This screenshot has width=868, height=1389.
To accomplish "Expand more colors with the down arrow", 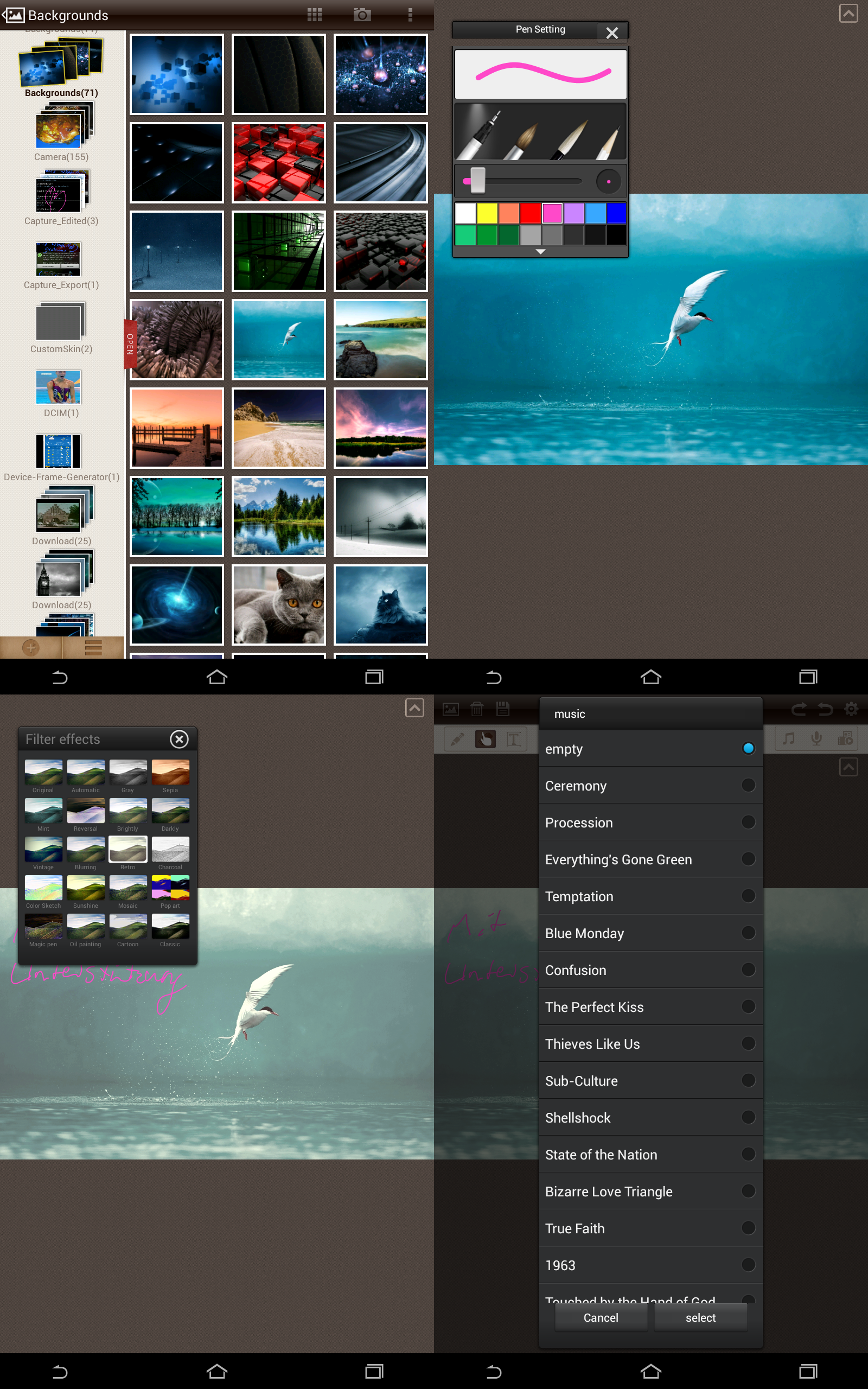I will [540, 251].
